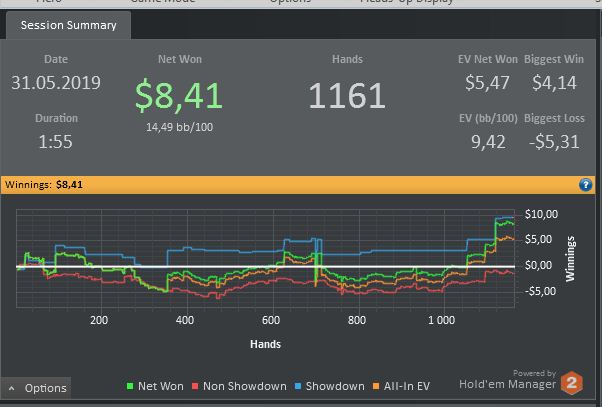Click the Biggest Win value $4,14

(554, 83)
